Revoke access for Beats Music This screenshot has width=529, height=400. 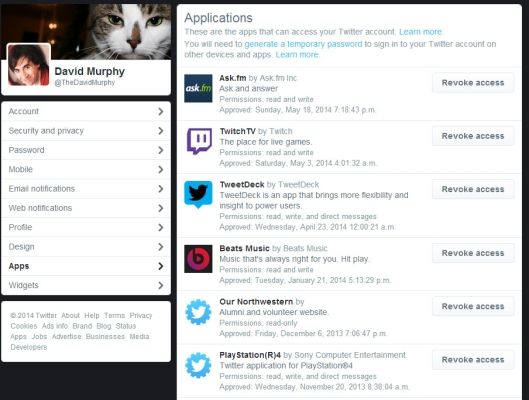473,253
